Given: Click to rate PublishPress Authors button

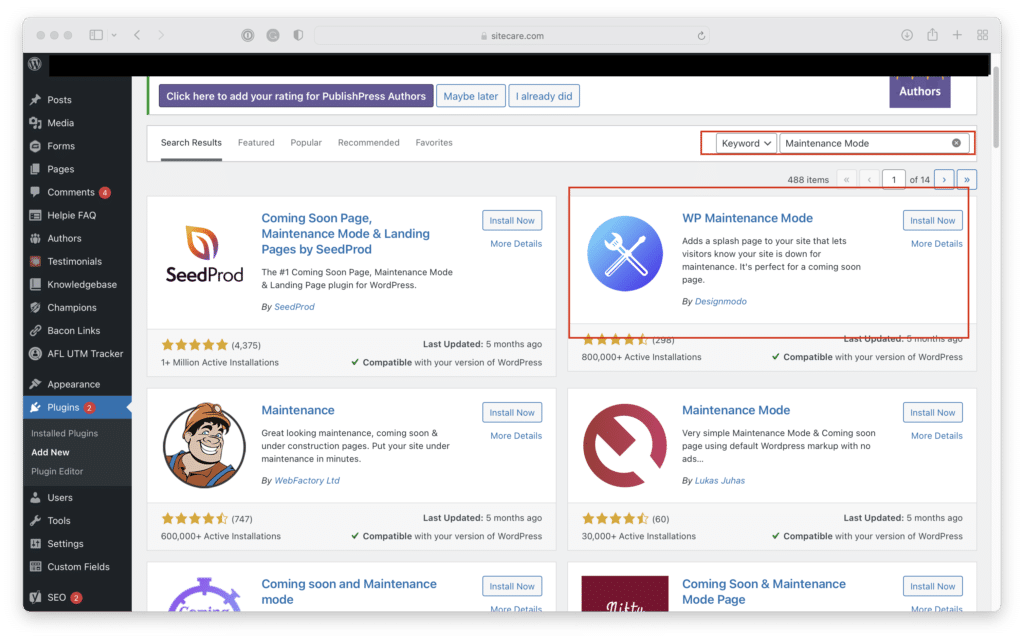Looking at the screenshot, I should click(296, 96).
